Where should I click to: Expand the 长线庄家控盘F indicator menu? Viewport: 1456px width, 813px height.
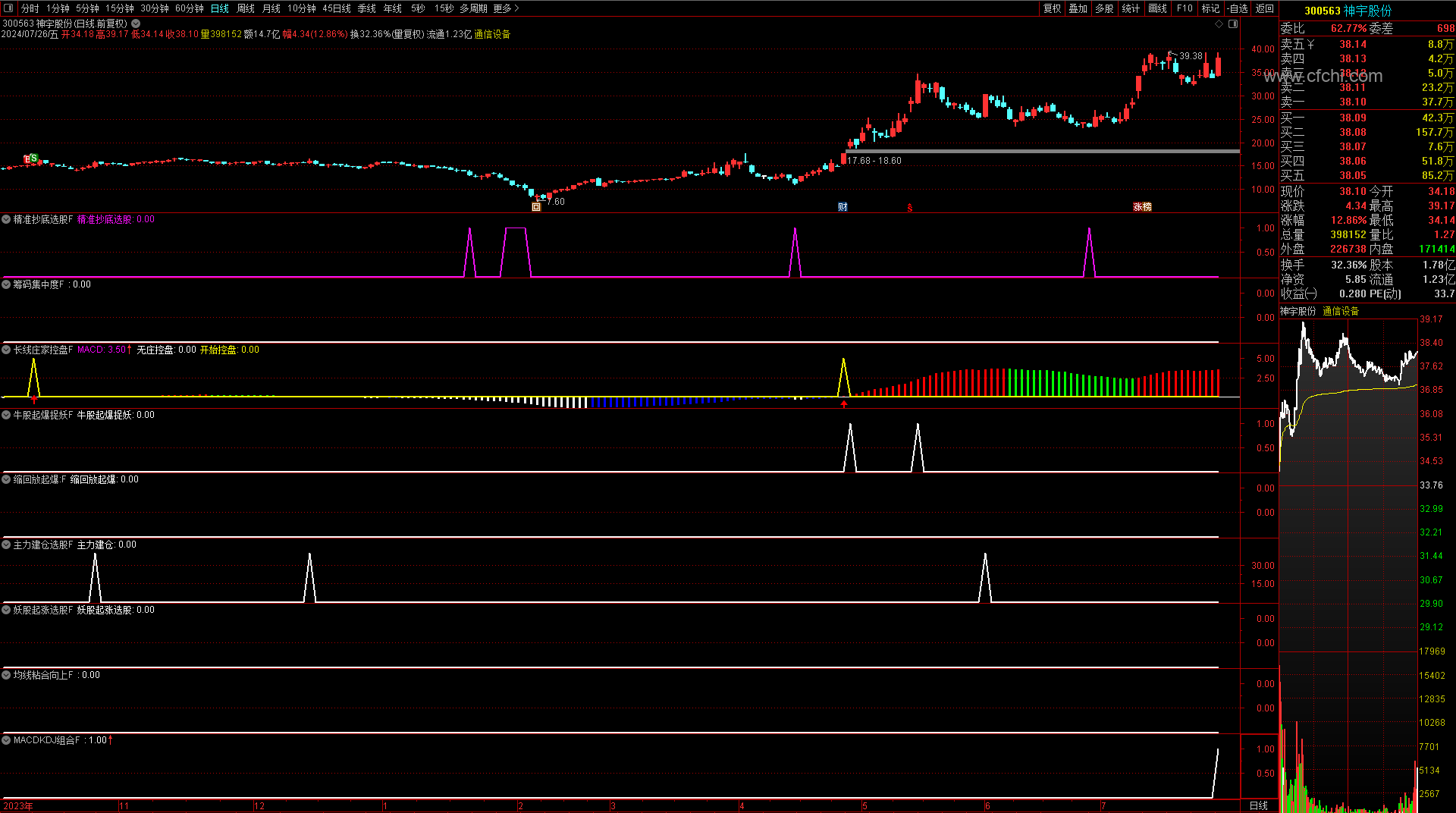7,350
